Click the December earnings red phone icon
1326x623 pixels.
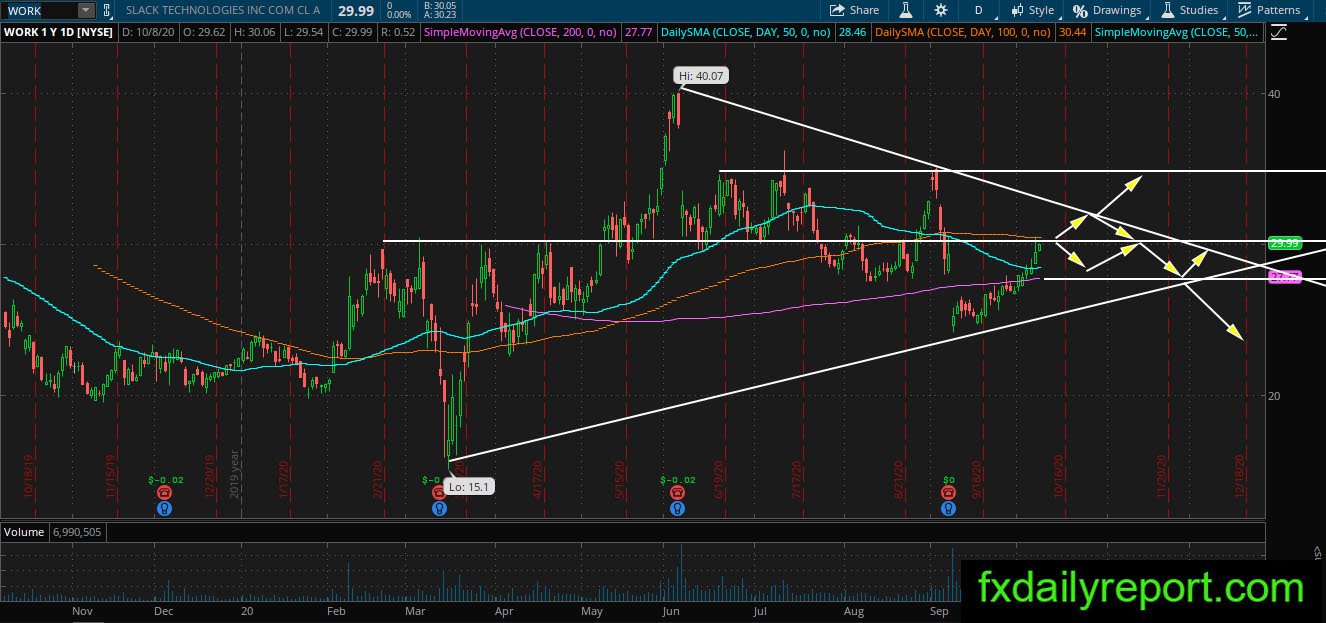[x=164, y=493]
